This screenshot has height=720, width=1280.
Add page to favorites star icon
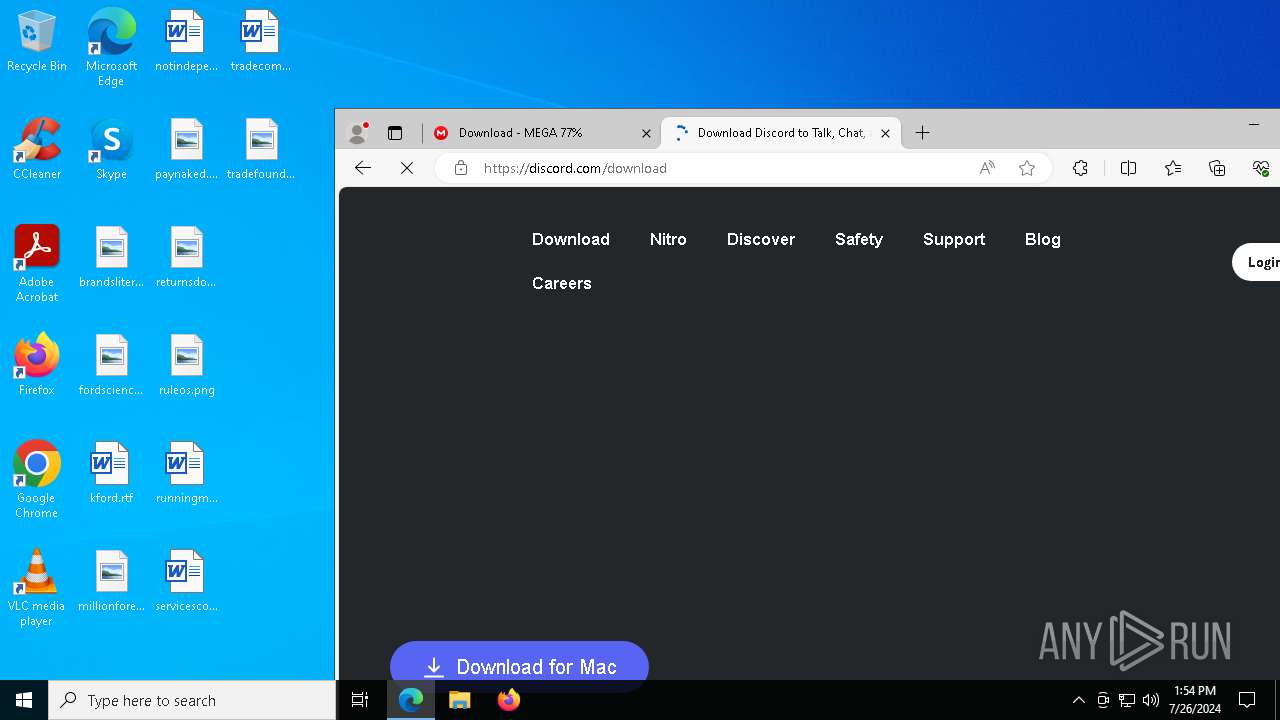point(1027,168)
